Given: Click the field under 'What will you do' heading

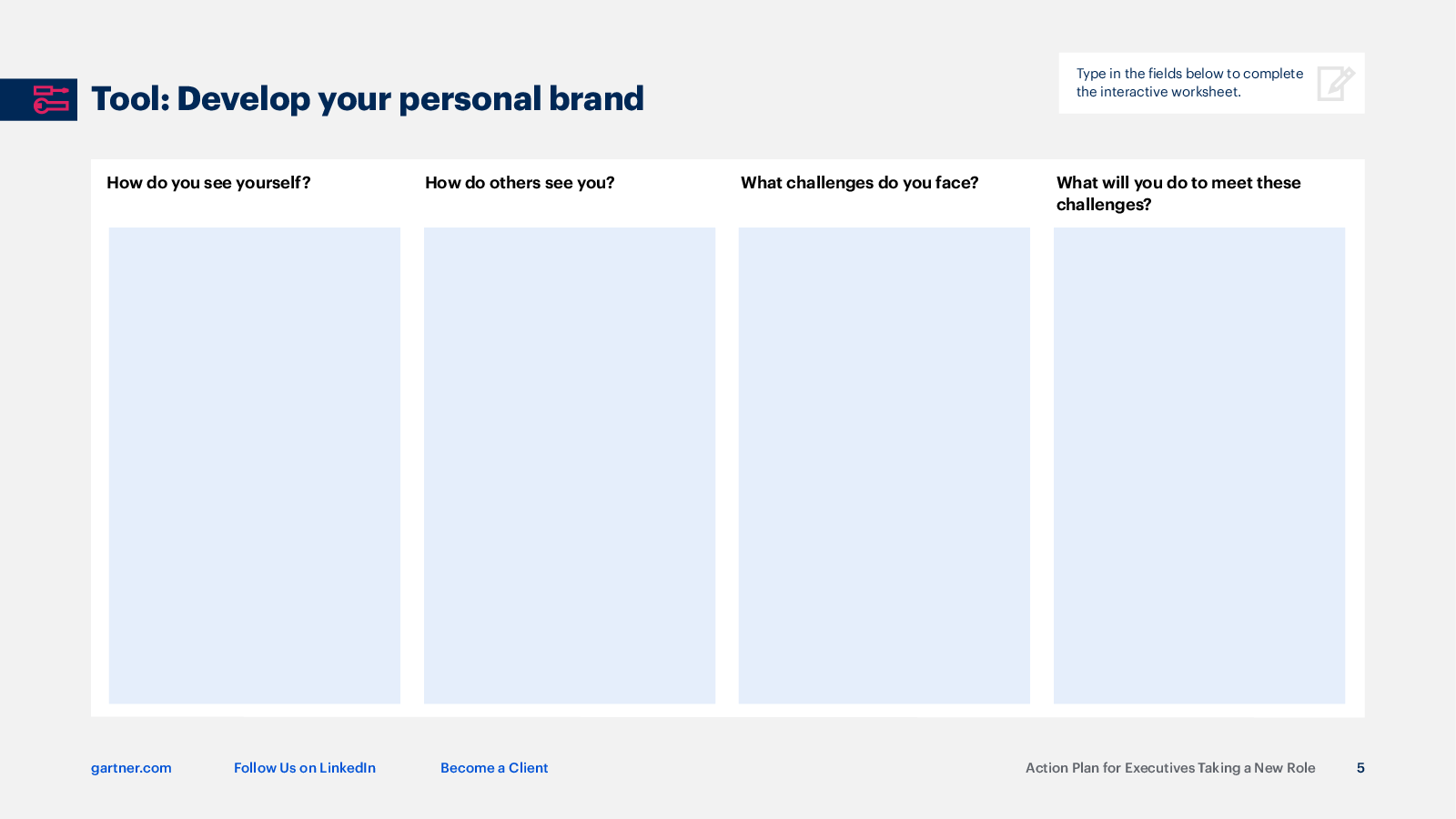Looking at the screenshot, I should 1199,465.
